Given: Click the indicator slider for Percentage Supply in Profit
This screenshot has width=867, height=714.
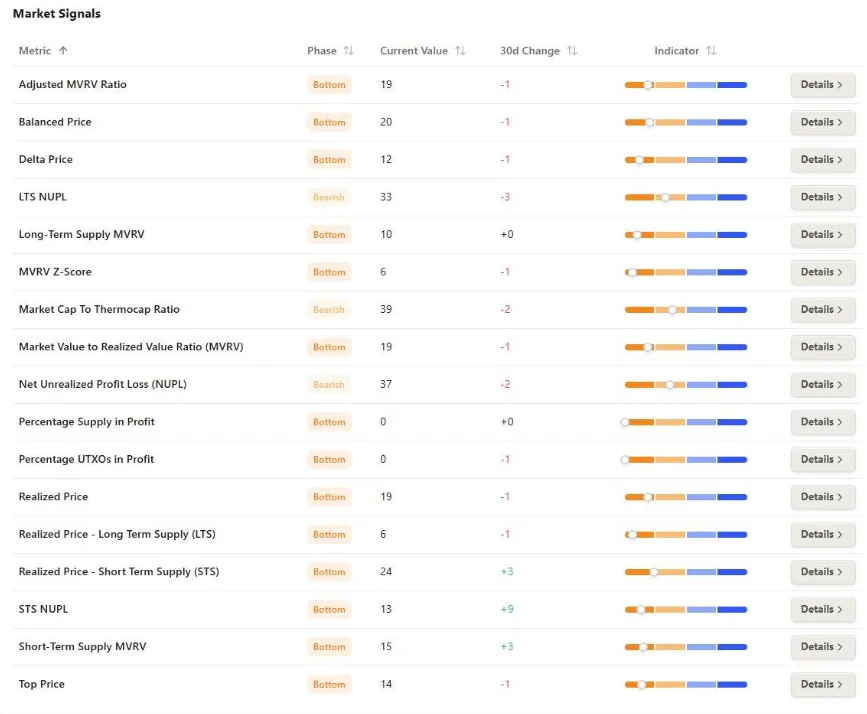Looking at the screenshot, I should 684,422.
